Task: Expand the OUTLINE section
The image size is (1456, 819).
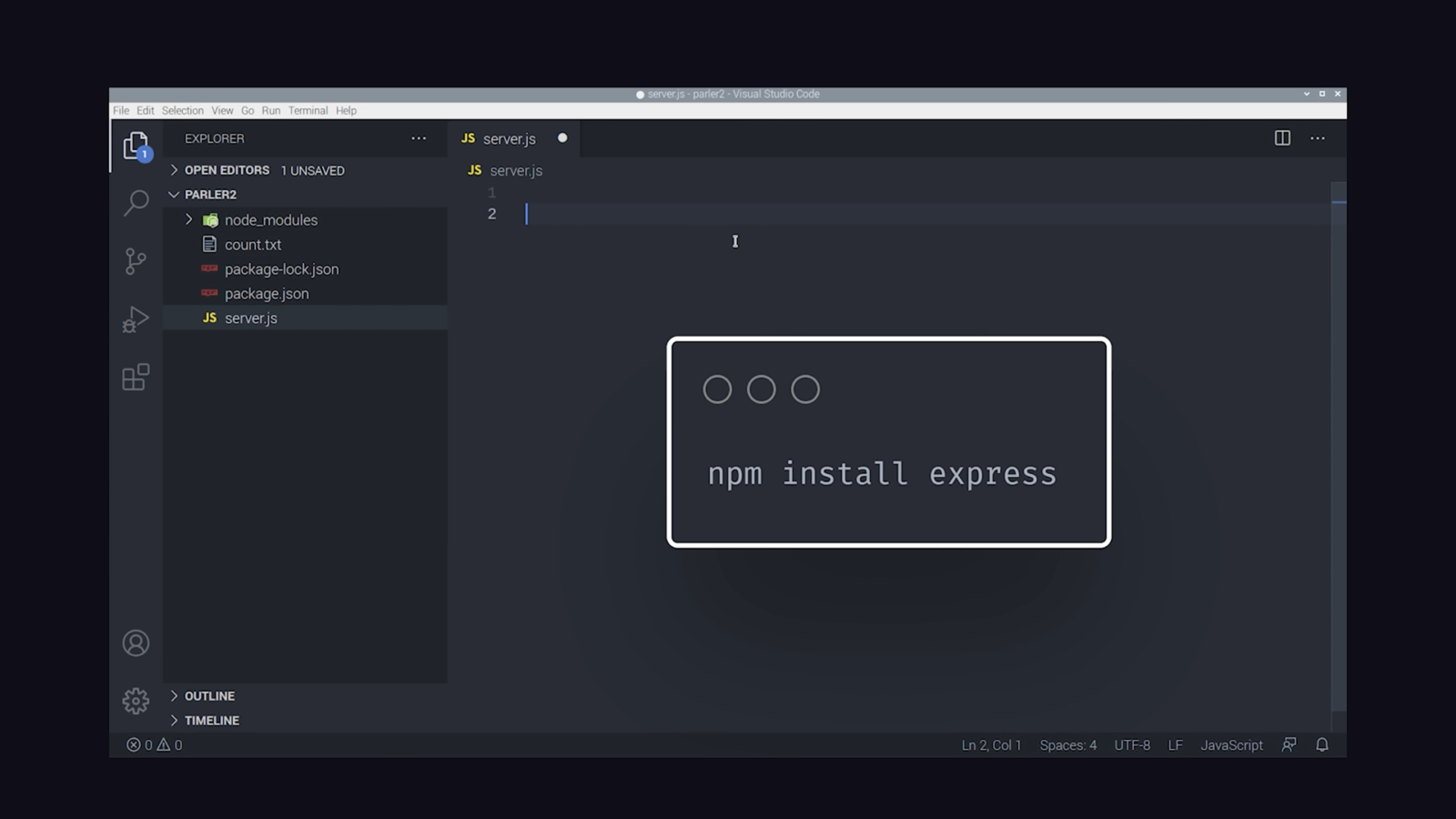Action: tap(209, 695)
